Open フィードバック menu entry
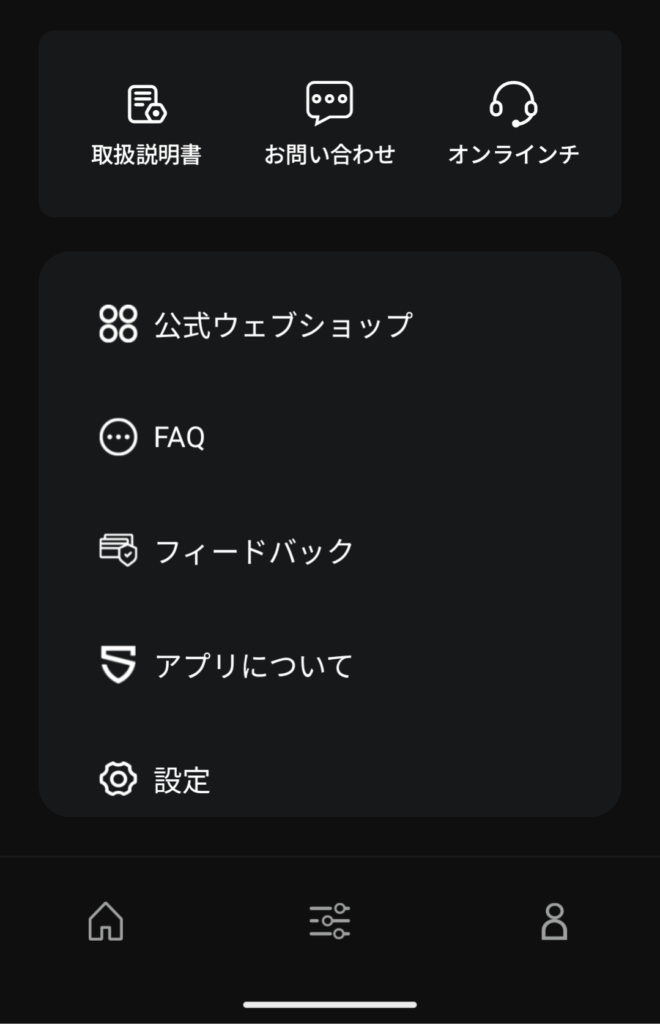 [255, 552]
